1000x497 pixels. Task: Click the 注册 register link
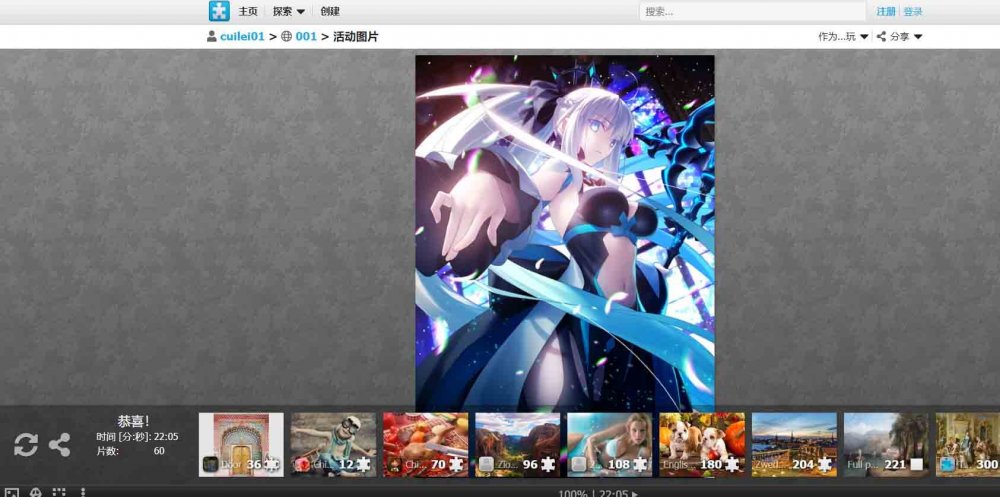tap(885, 11)
